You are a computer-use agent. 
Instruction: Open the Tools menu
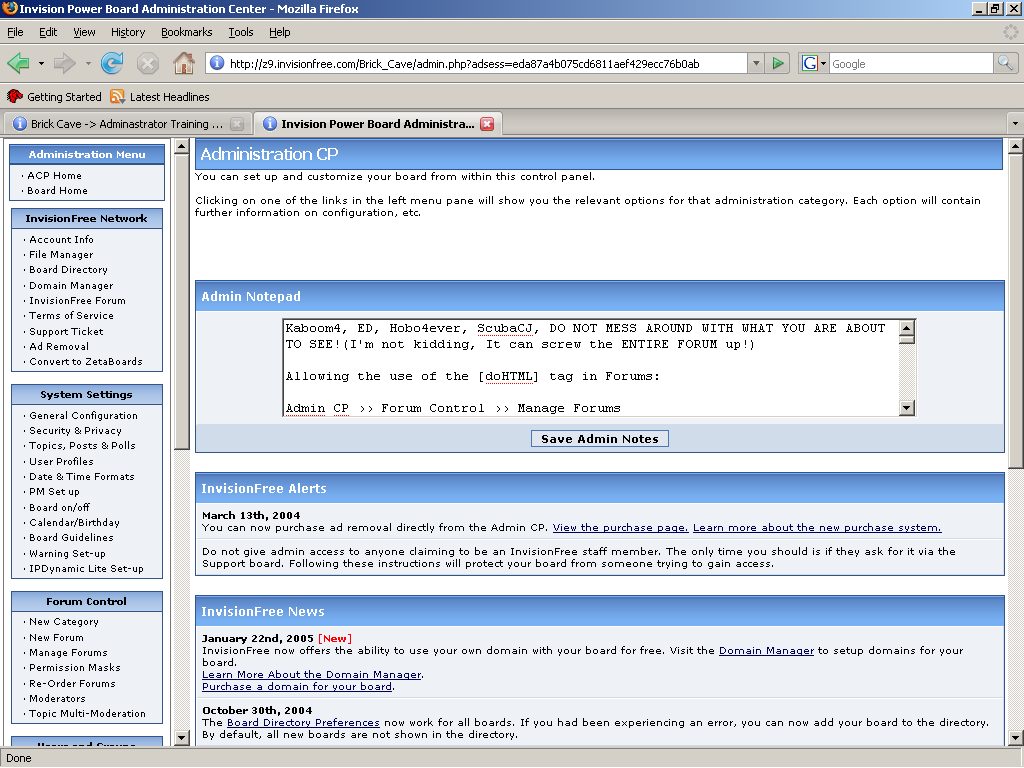click(x=240, y=32)
